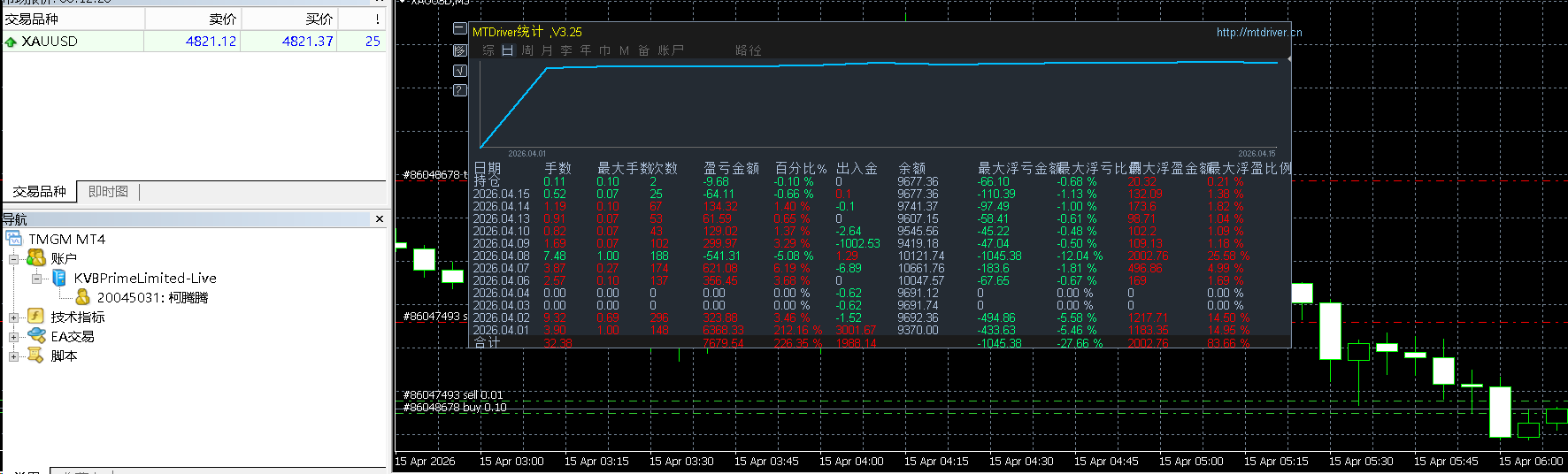This screenshot has width=1568, height=474.
Task: Collapse the KVBPrimeLimited-Live tree node
Action: [37, 279]
